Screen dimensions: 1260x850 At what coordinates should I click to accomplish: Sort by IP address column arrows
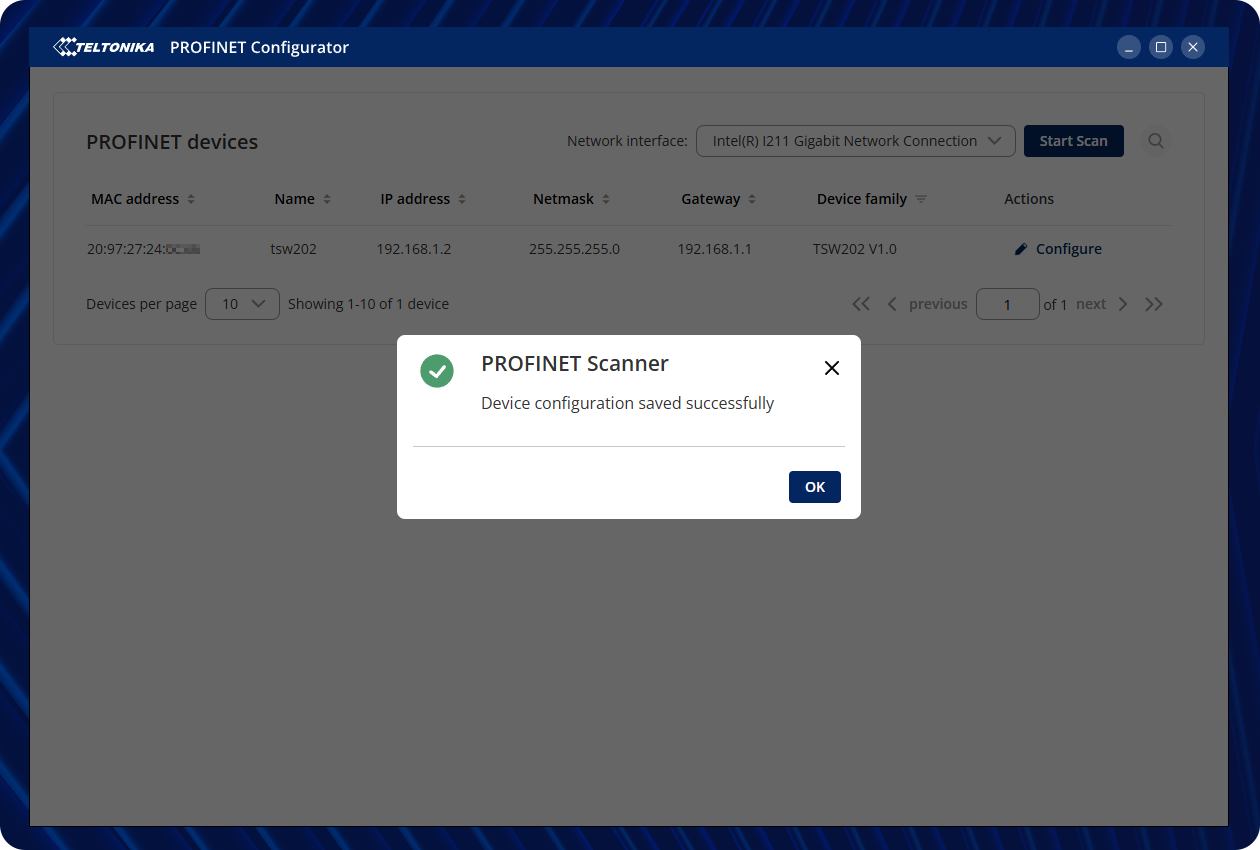pos(462,199)
